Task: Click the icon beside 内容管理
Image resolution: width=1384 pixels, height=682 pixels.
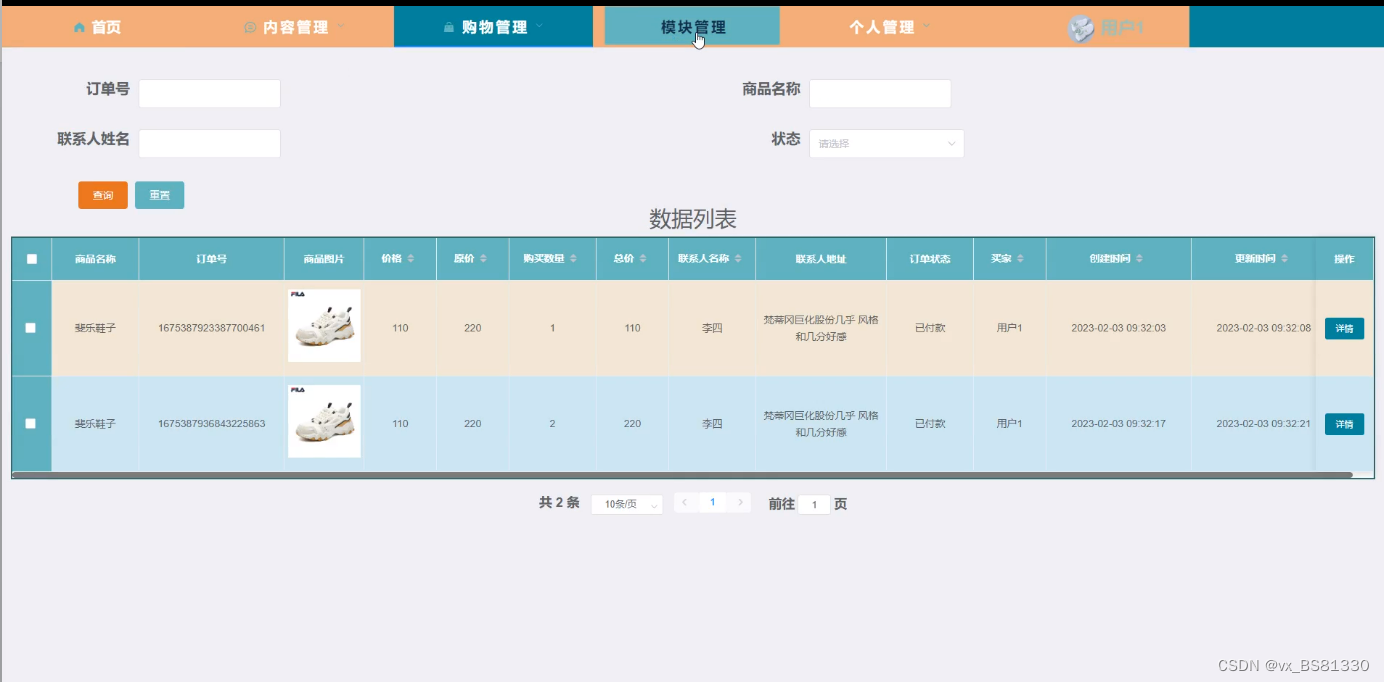Action: point(250,28)
